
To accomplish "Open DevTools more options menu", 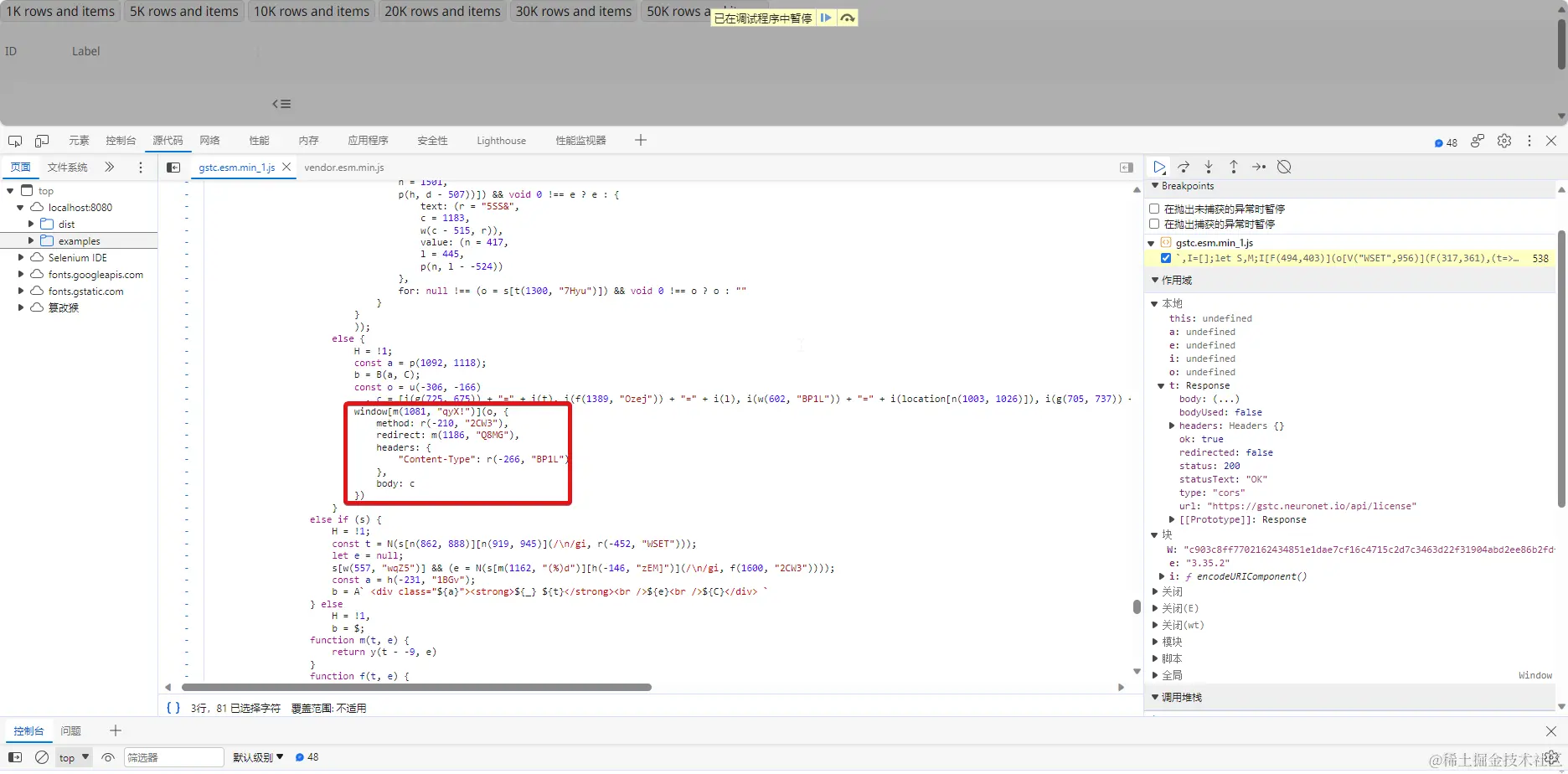I will click(1529, 141).
